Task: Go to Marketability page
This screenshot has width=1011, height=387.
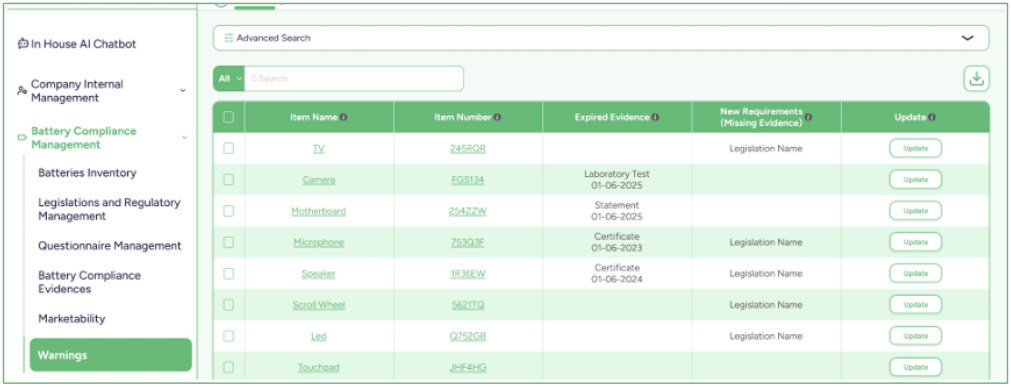Action: [72, 319]
